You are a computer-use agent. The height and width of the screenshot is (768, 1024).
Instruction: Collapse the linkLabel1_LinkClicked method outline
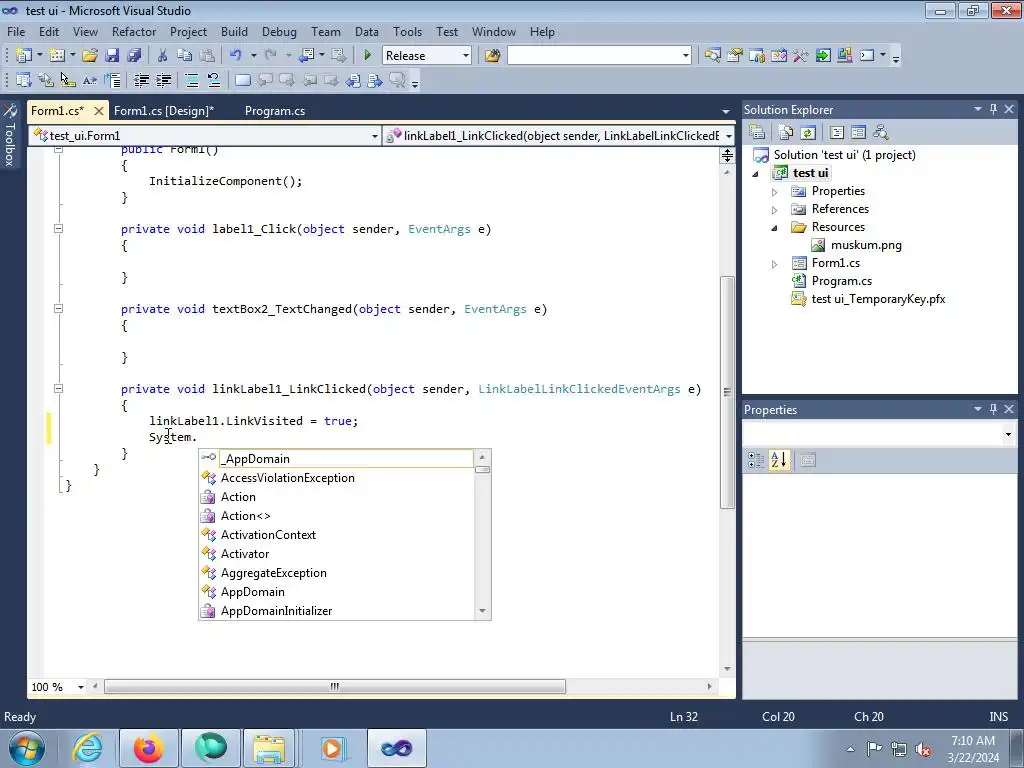(58, 388)
